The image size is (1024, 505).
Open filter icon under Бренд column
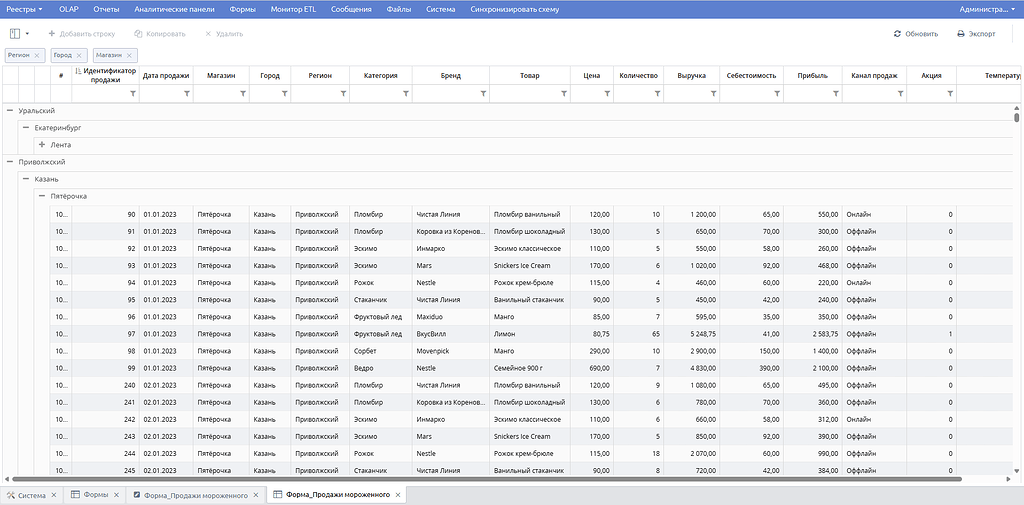coord(483,94)
